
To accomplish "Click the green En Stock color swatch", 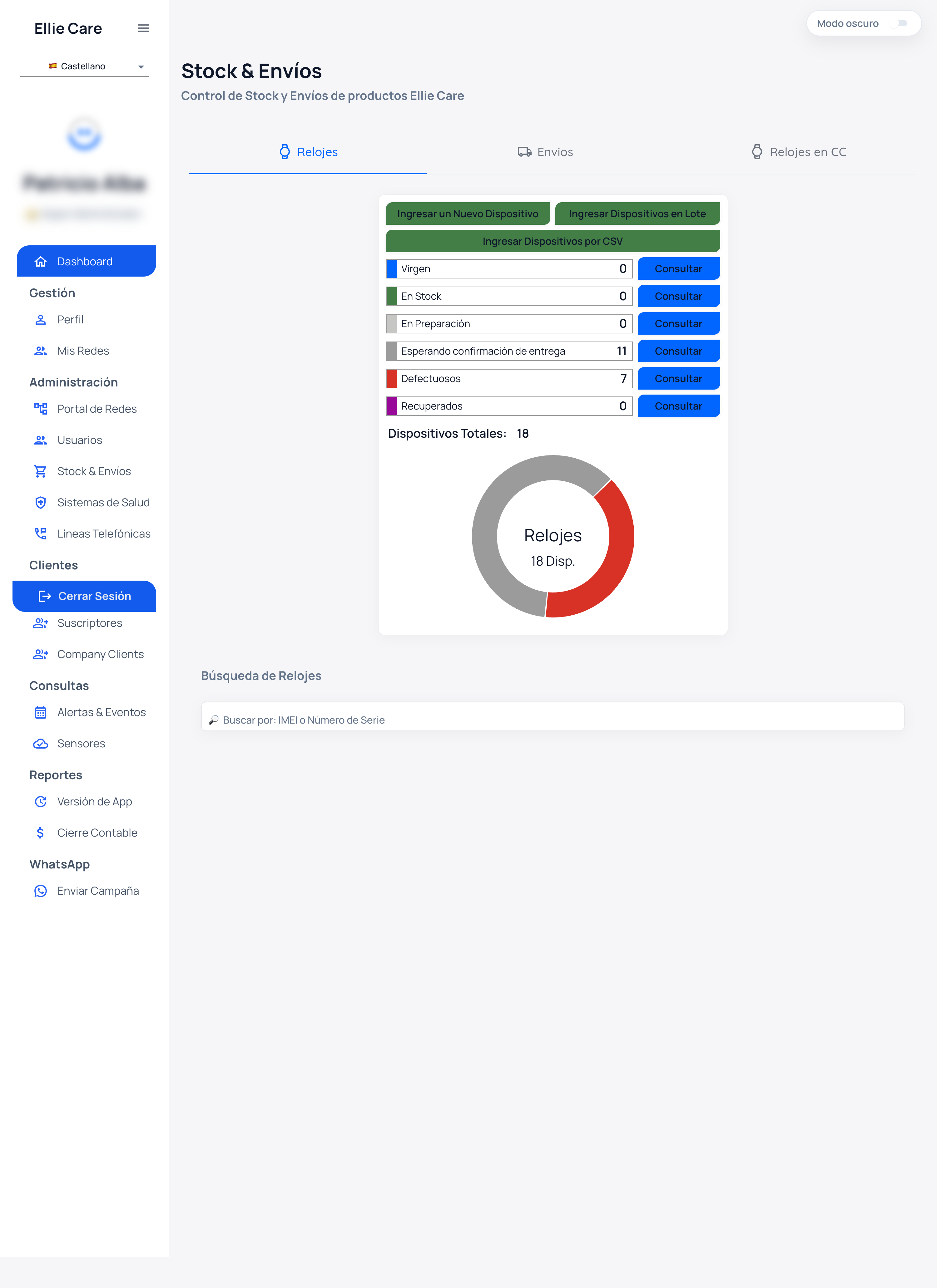I will click(391, 296).
